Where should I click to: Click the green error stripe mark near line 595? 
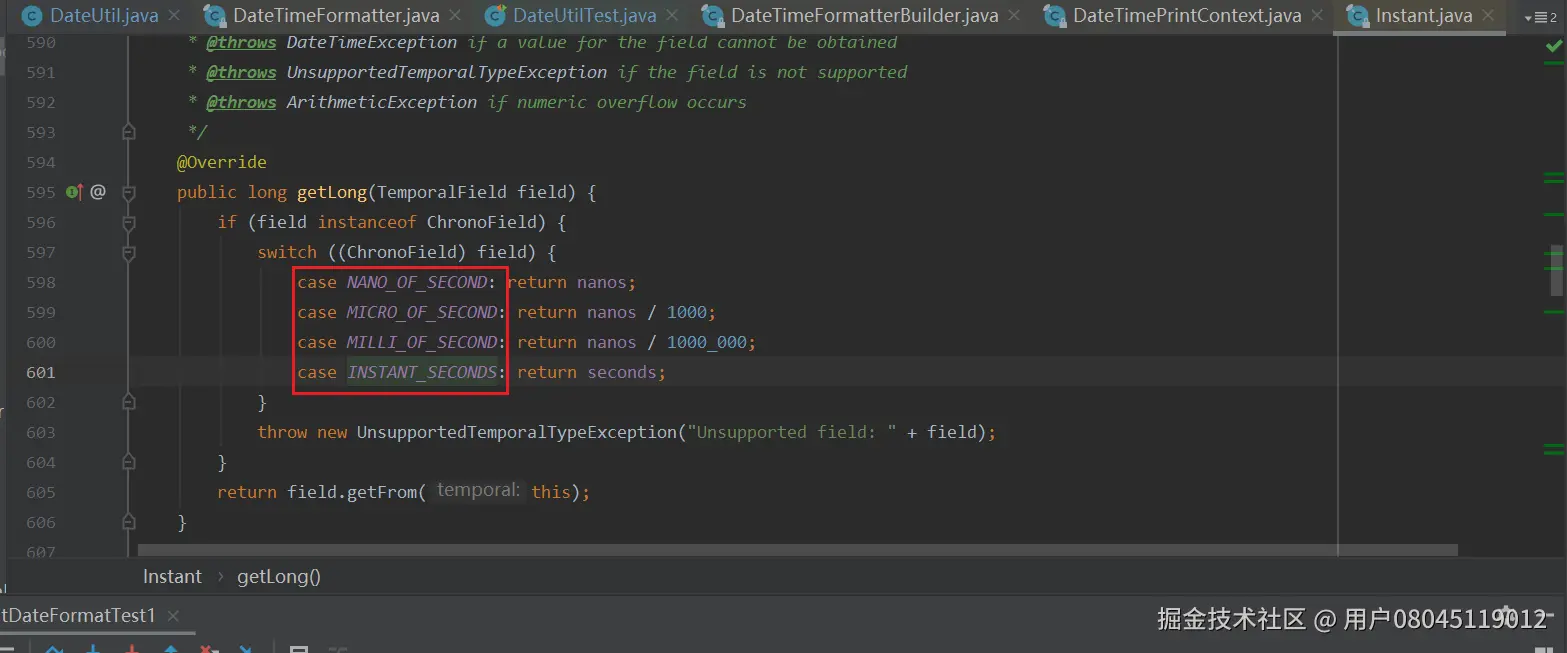point(1553,182)
